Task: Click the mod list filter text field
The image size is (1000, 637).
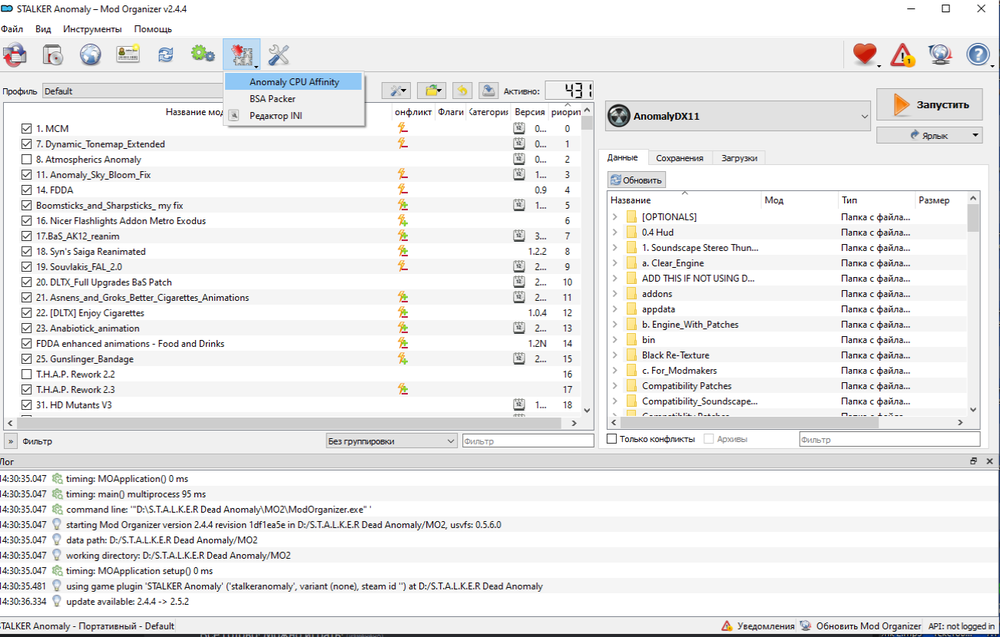Action: (526, 441)
